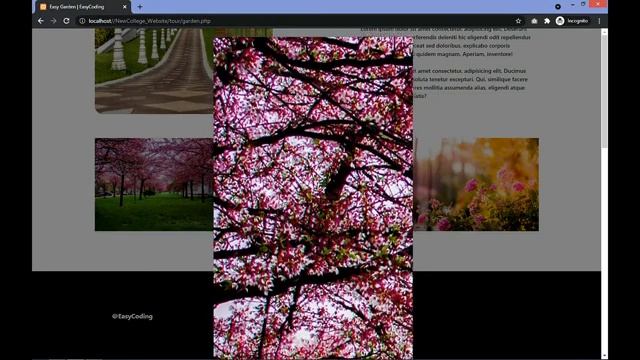
Task: Bookmark this page with the star icon
Action: pyautogui.click(x=518, y=21)
